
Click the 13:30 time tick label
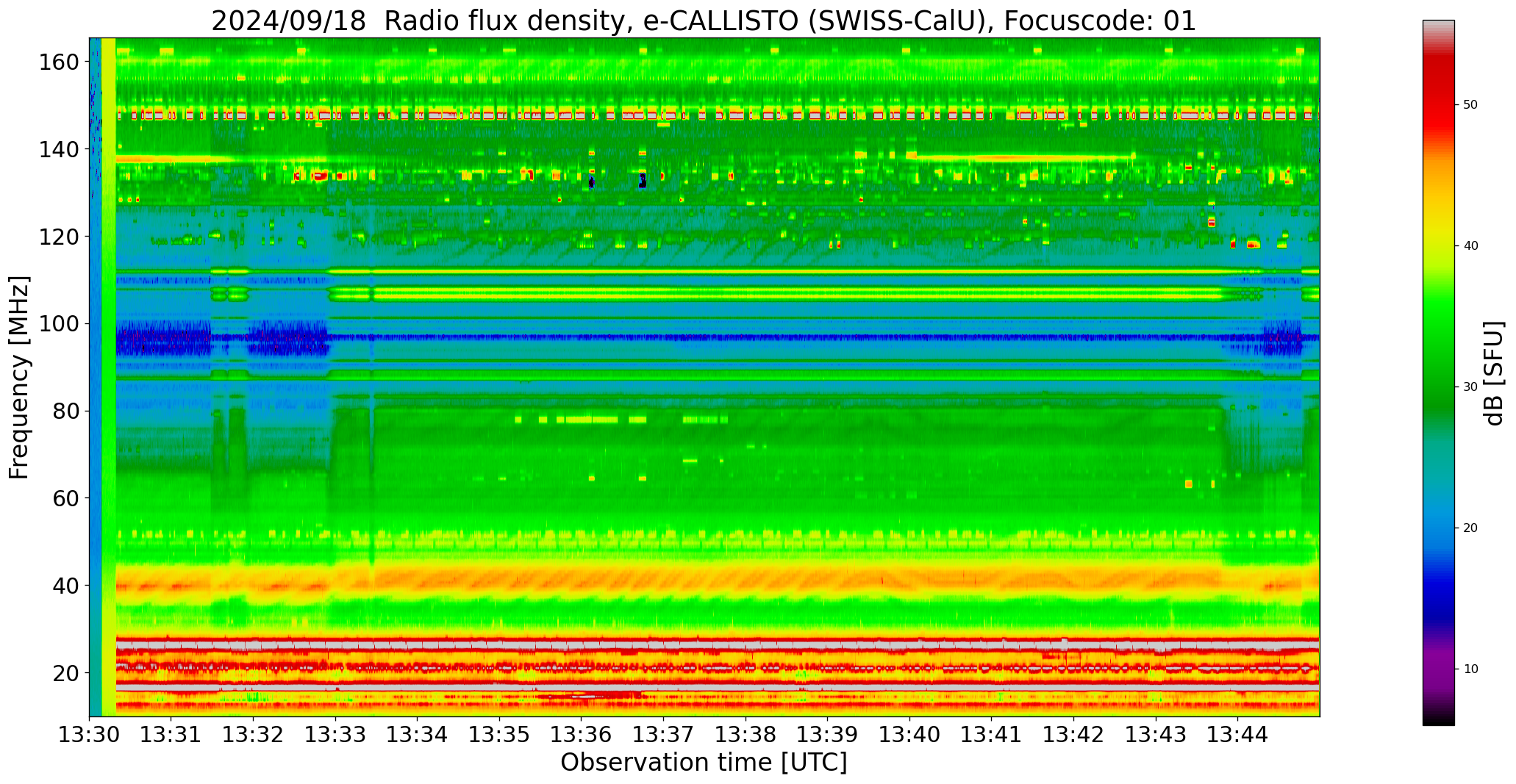point(90,735)
